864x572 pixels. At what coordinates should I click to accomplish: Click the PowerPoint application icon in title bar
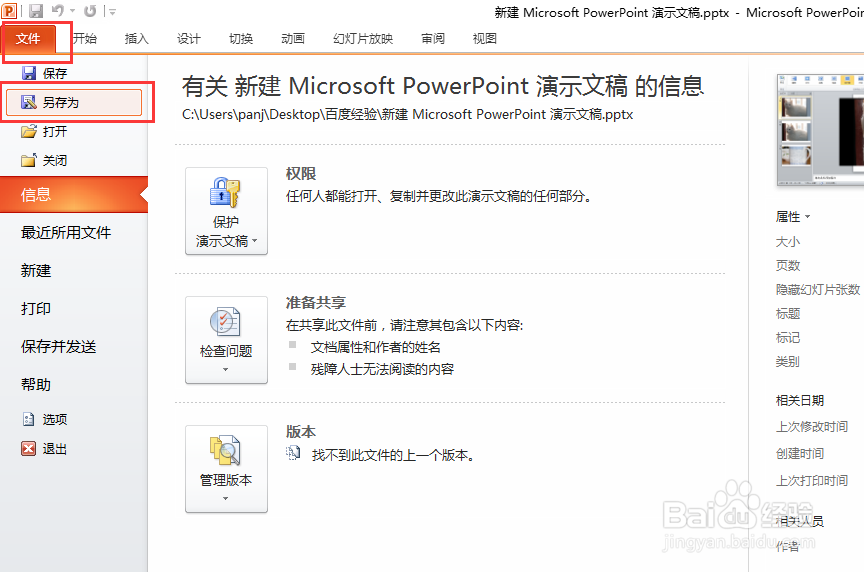click(x=9, y=10)
